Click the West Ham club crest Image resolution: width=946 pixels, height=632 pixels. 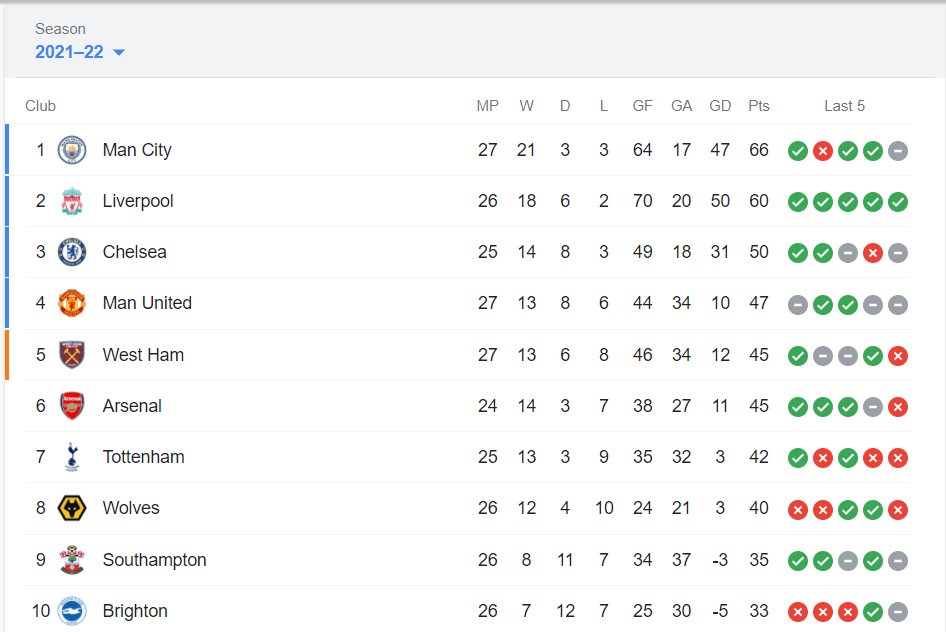[x=72, y=355]
